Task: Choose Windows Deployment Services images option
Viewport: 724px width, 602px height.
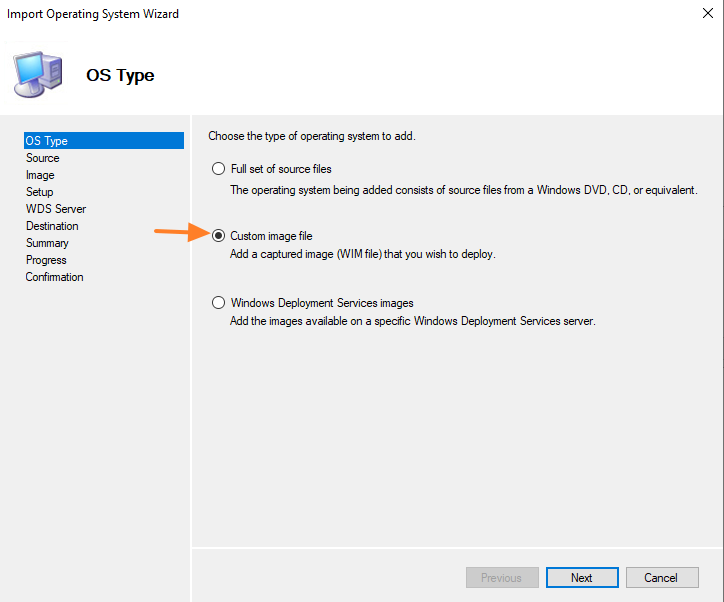Action: 218,303
